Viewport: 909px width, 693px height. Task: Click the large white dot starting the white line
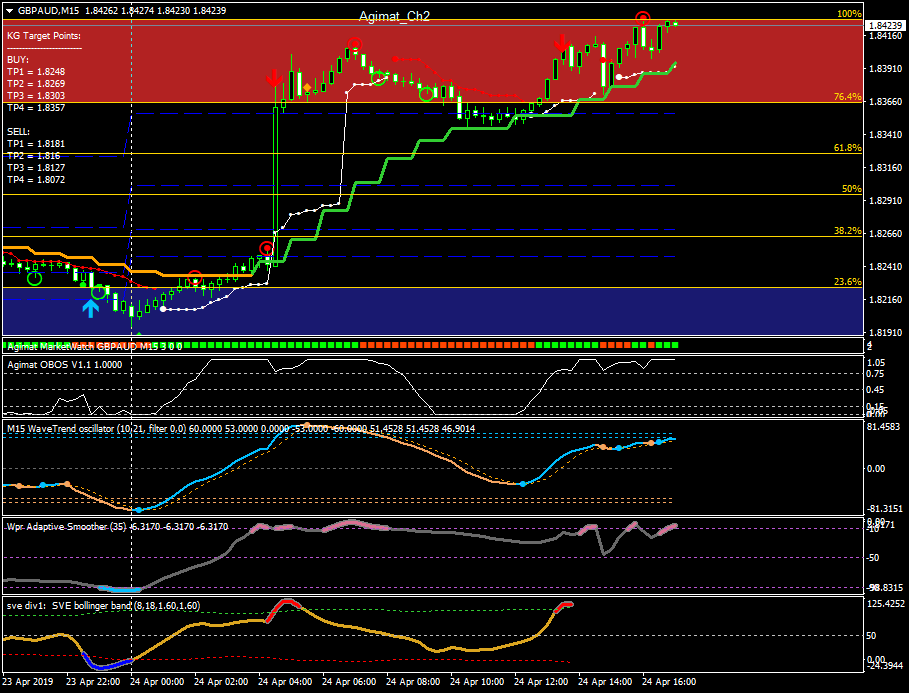[163, 309]
